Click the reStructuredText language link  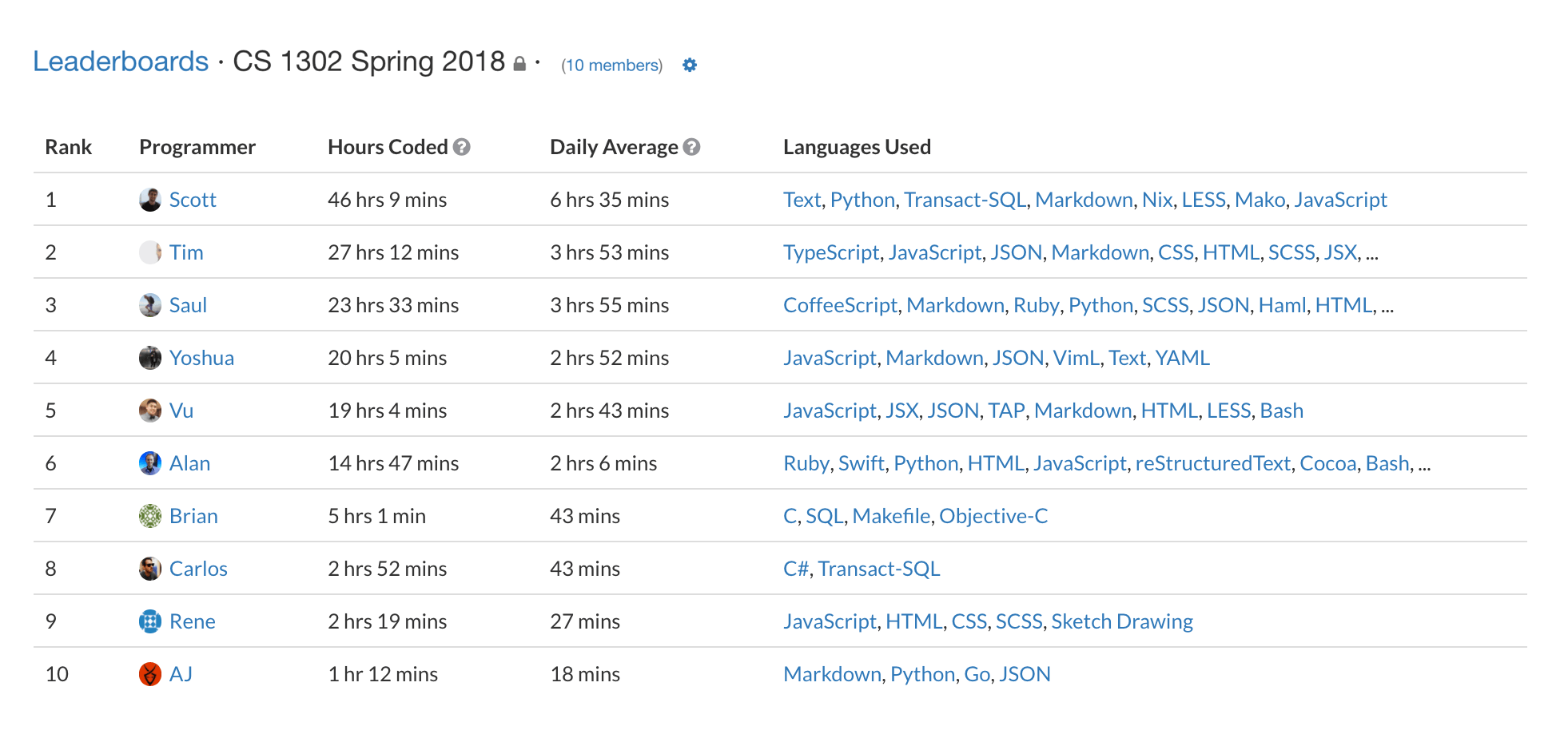point(1212,463)
